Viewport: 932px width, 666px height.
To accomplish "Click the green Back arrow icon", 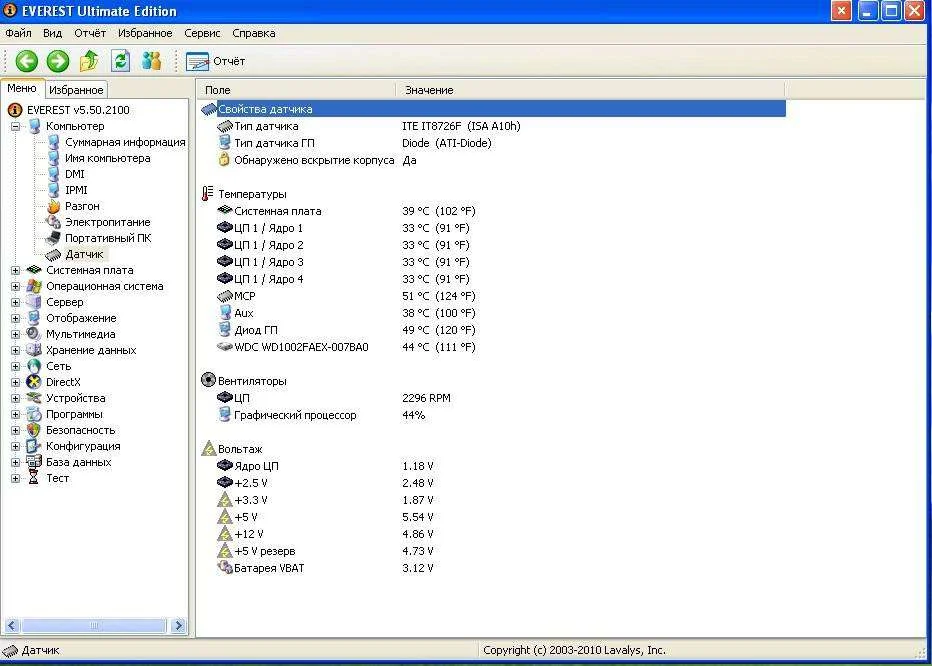I will (x=26, y=61).
